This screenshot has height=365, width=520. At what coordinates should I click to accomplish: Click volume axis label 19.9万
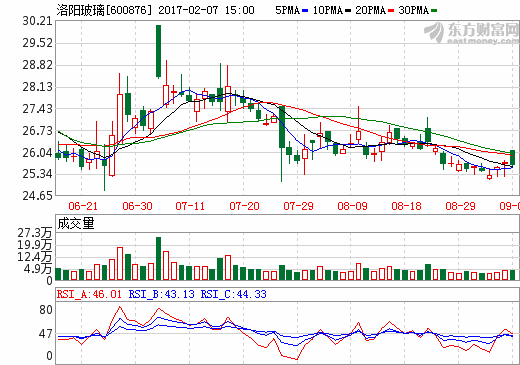point(35,245)
